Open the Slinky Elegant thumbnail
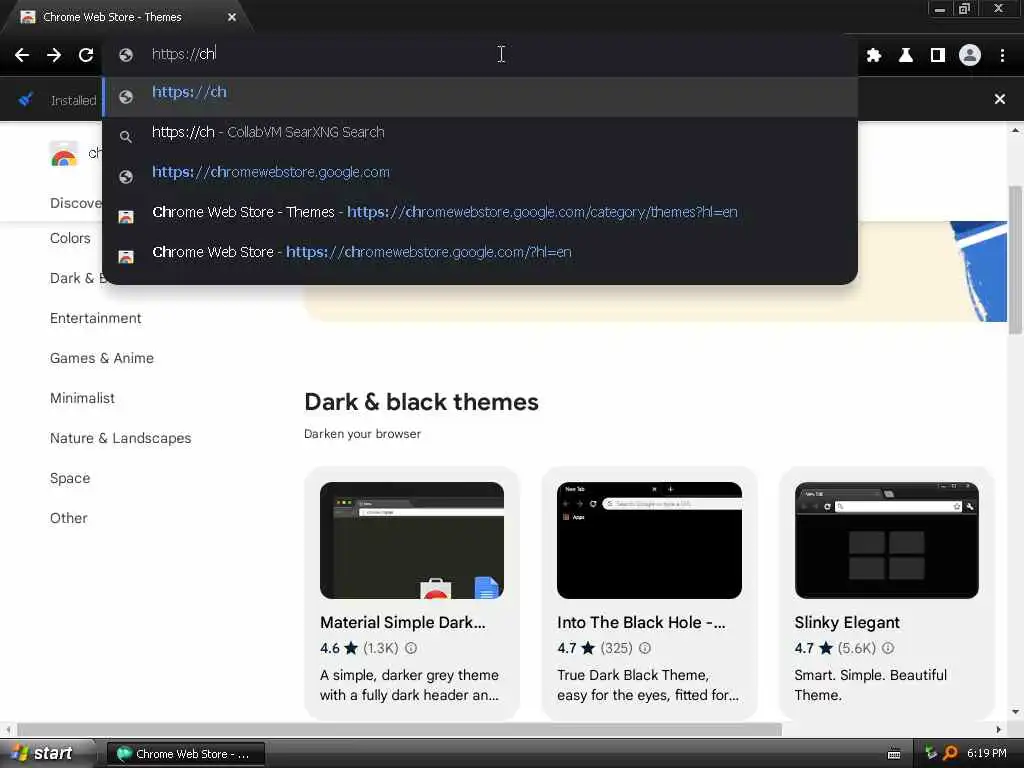Image resolution: width=1024 pixels, height=768 pixels. (x=887, y=540)
